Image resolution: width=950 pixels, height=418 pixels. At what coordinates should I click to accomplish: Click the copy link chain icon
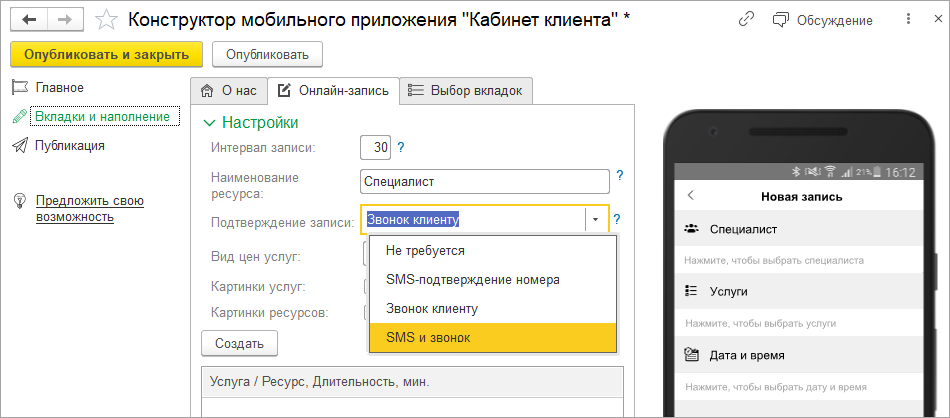coord(746,19)
